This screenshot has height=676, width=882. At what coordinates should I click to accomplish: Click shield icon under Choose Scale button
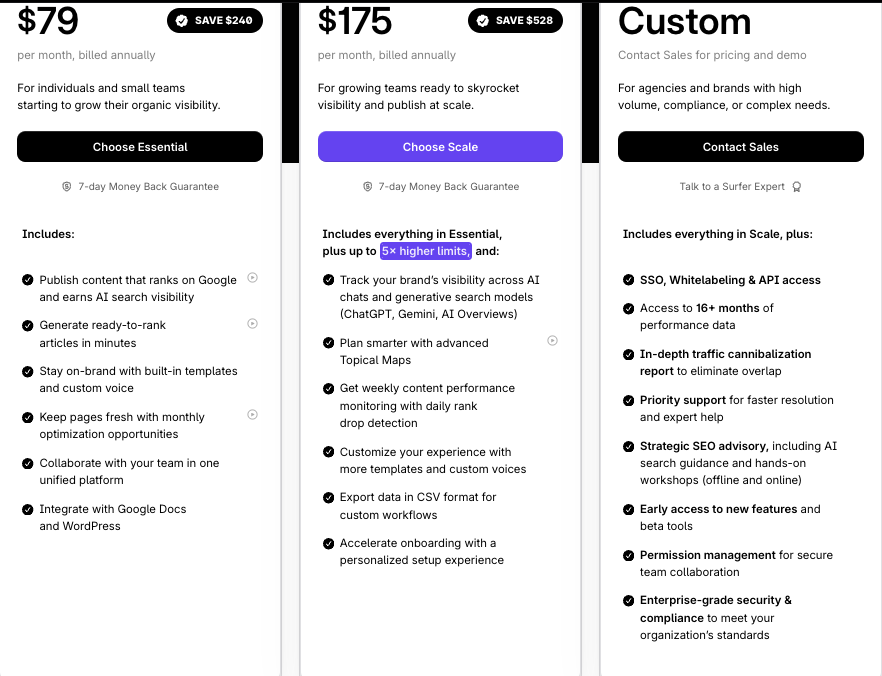coord(368,187)
